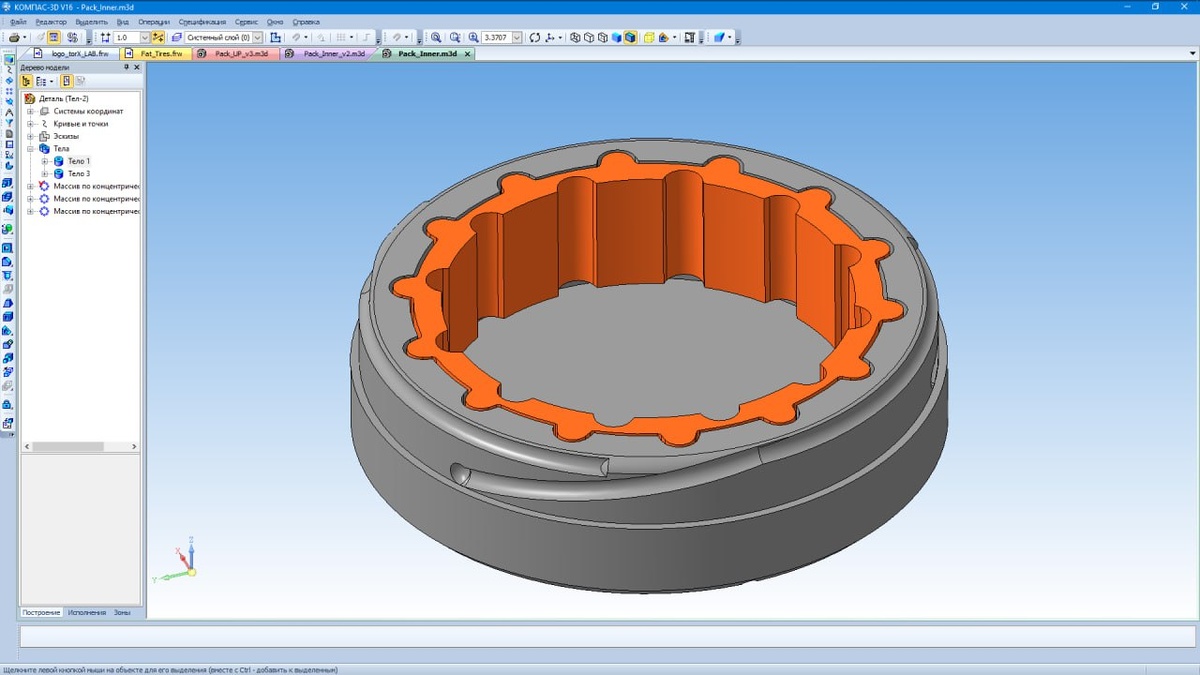Toggle the snapping icon next to step field
1200x675 pixels.
(x=158, y=37)
